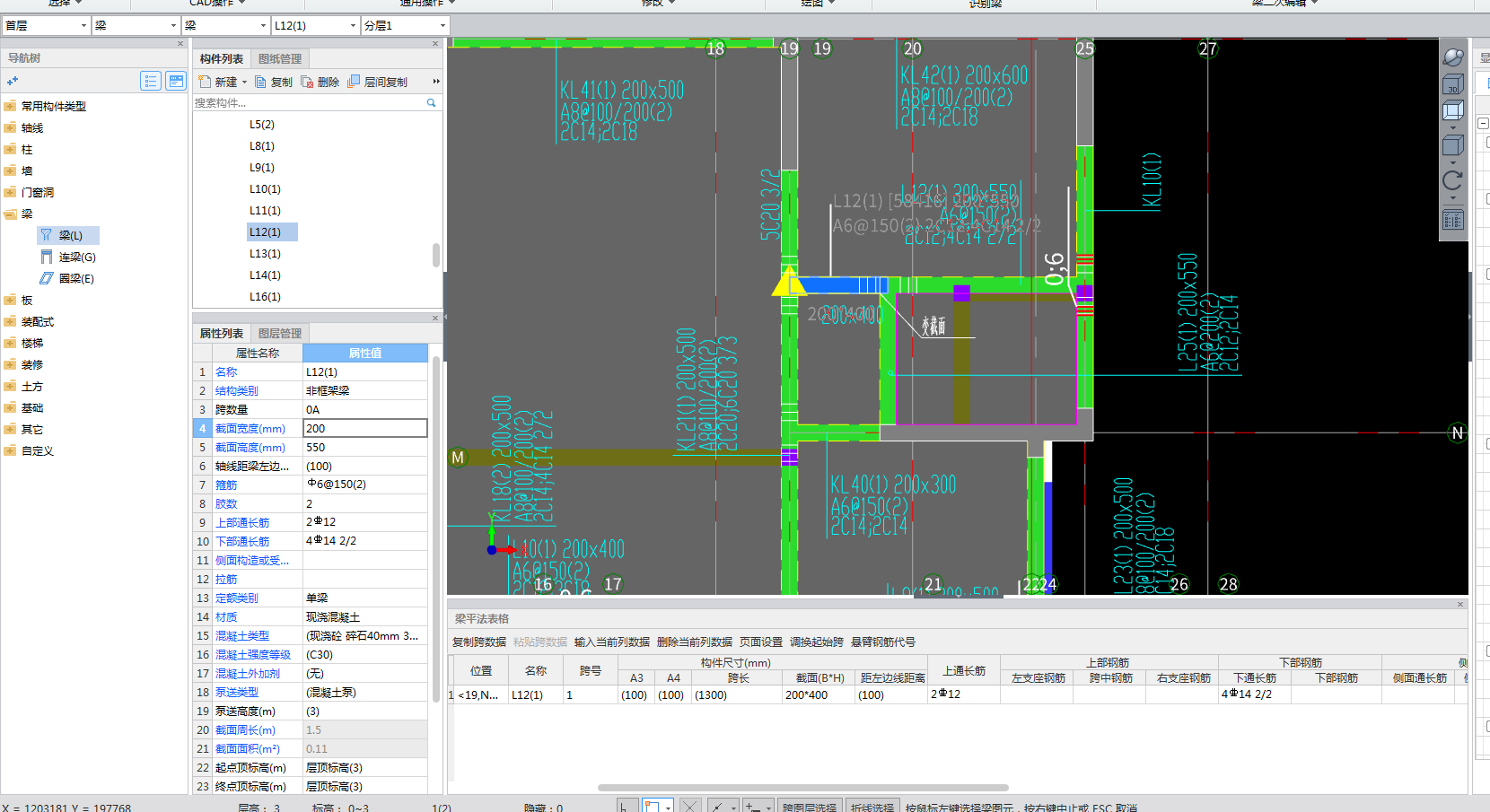Click the 输入当前列数据 button
The width and height of the screenshot is (1490, 812).
(x=612, y=642)
